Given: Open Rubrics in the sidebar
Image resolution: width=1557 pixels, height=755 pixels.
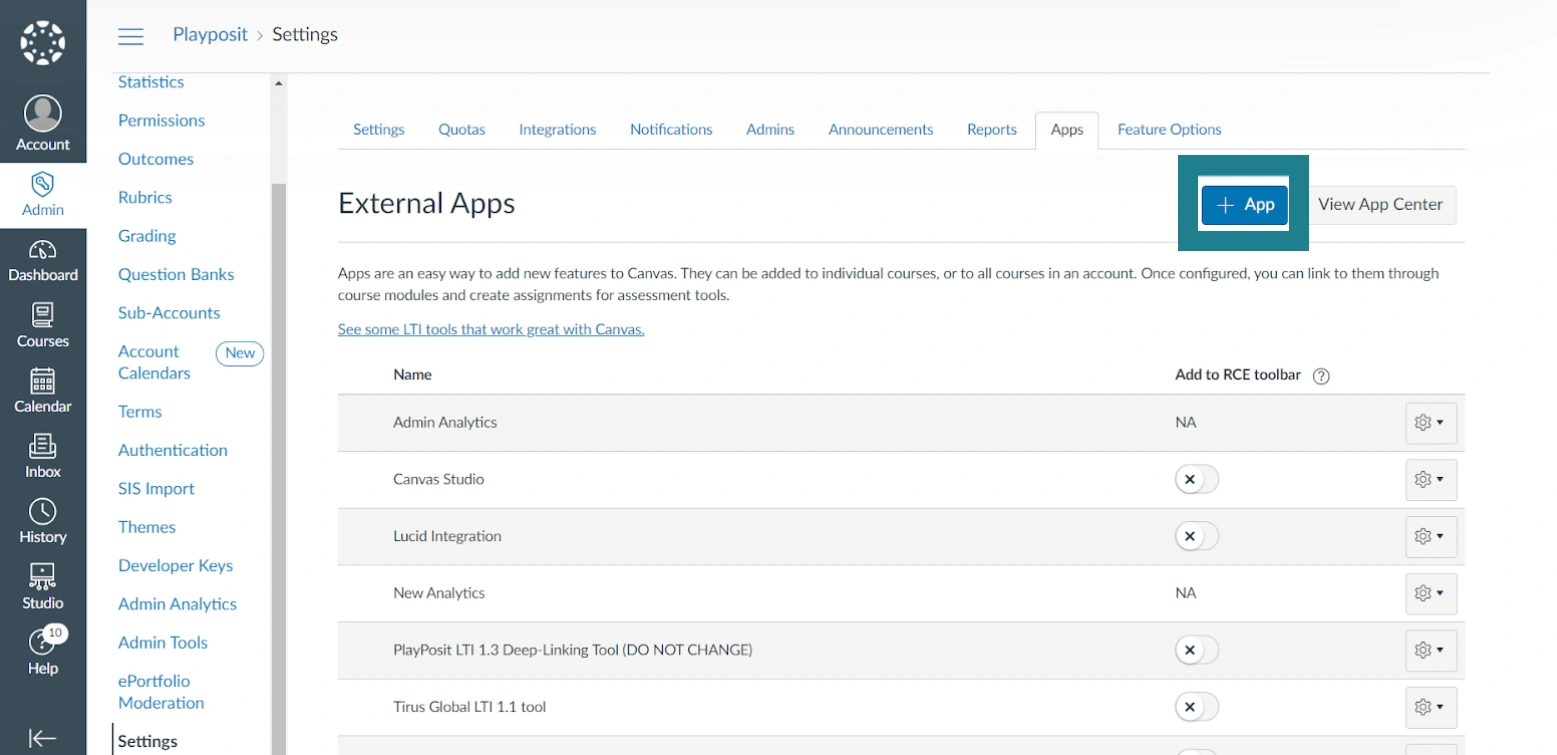Looking at the screenshot, I should (x=145, y=198).
